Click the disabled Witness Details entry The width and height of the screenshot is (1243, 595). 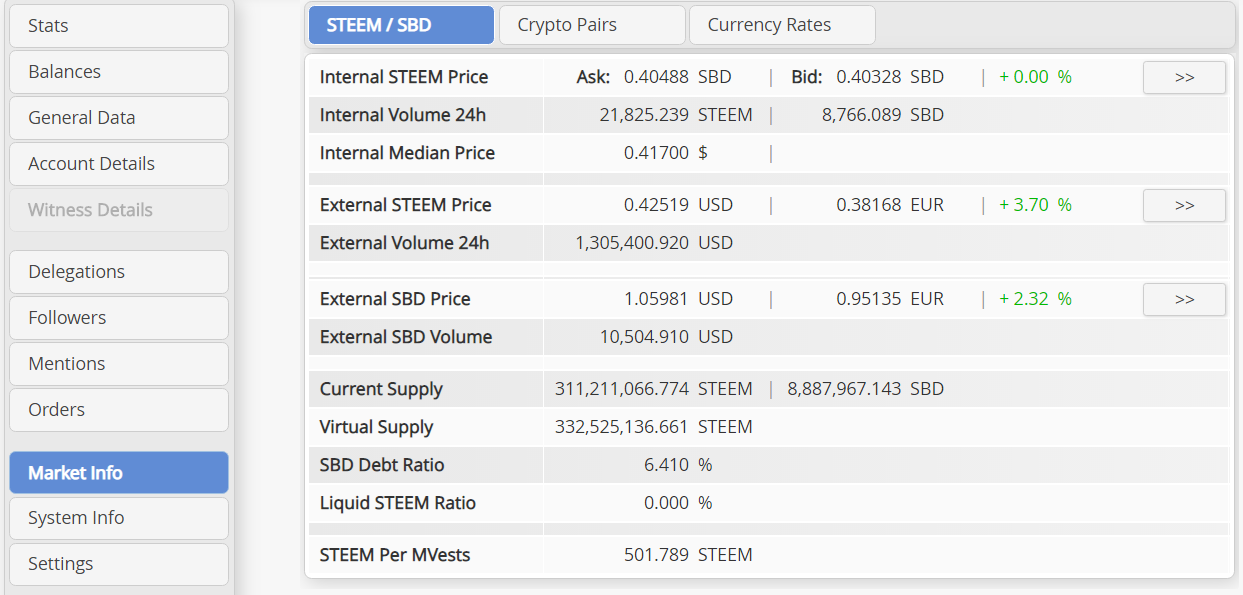click(x=119, y=210)
